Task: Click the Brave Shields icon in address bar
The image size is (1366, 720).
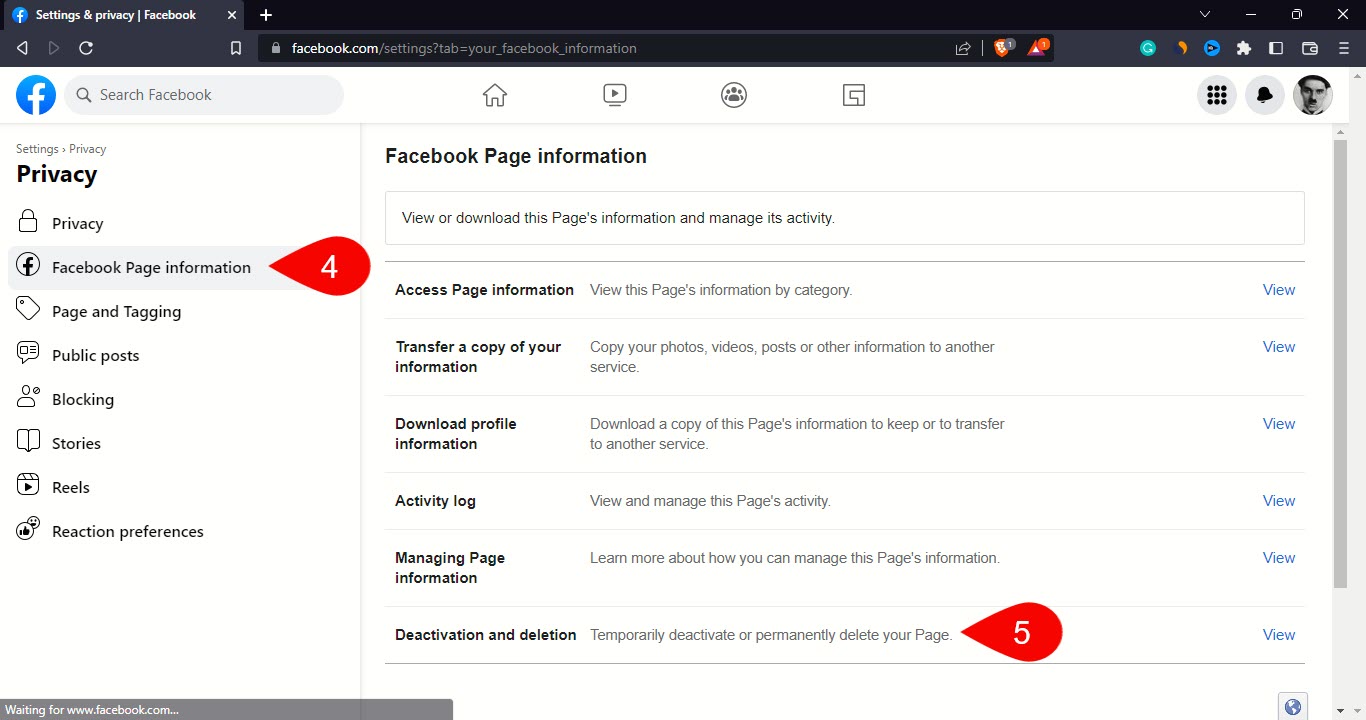Action: tap(1002, 48)
